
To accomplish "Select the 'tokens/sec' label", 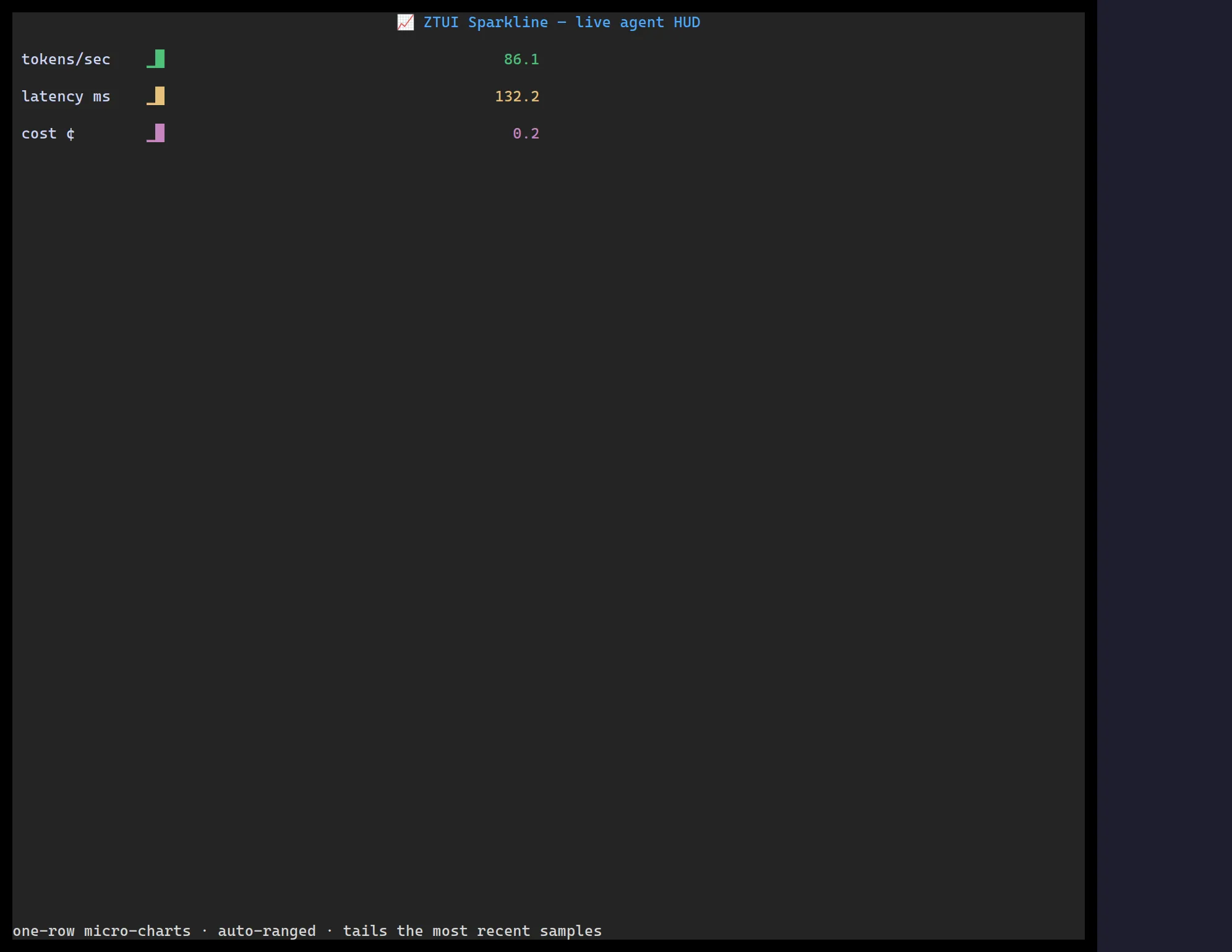I will (x=66, y=59).
